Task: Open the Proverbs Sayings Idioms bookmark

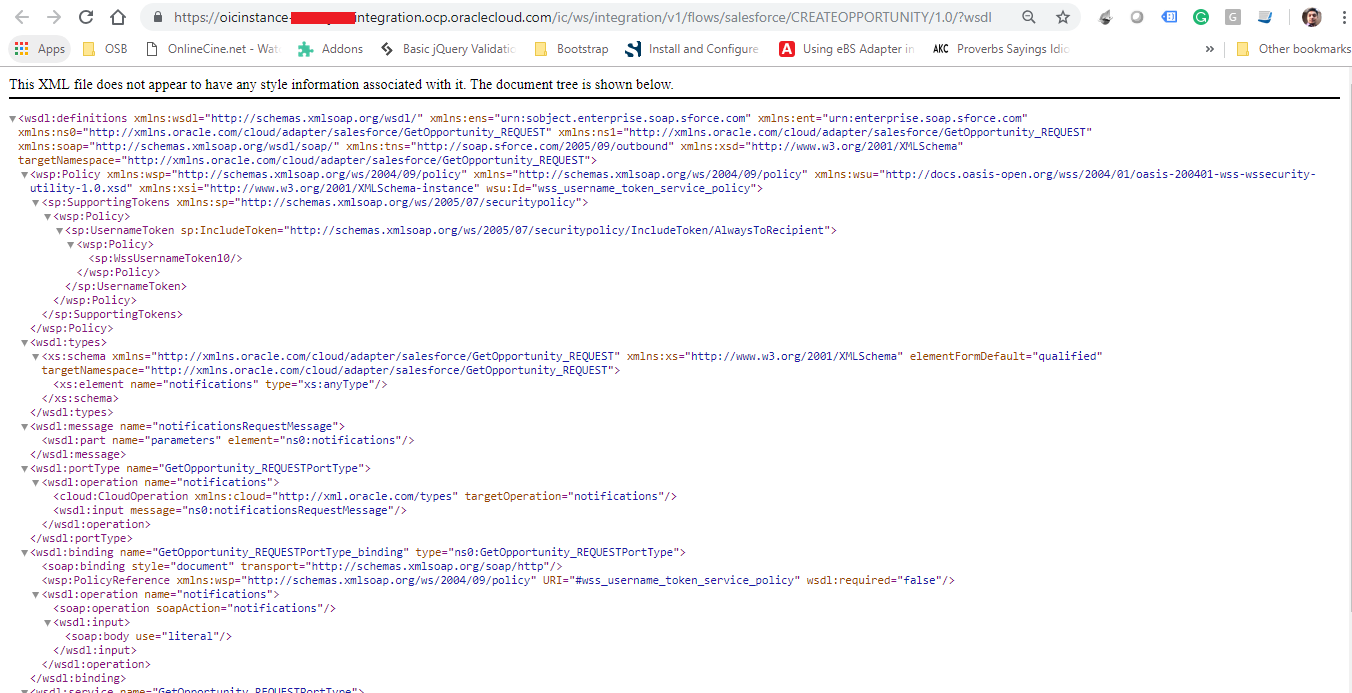Action: pos(1001,48)
